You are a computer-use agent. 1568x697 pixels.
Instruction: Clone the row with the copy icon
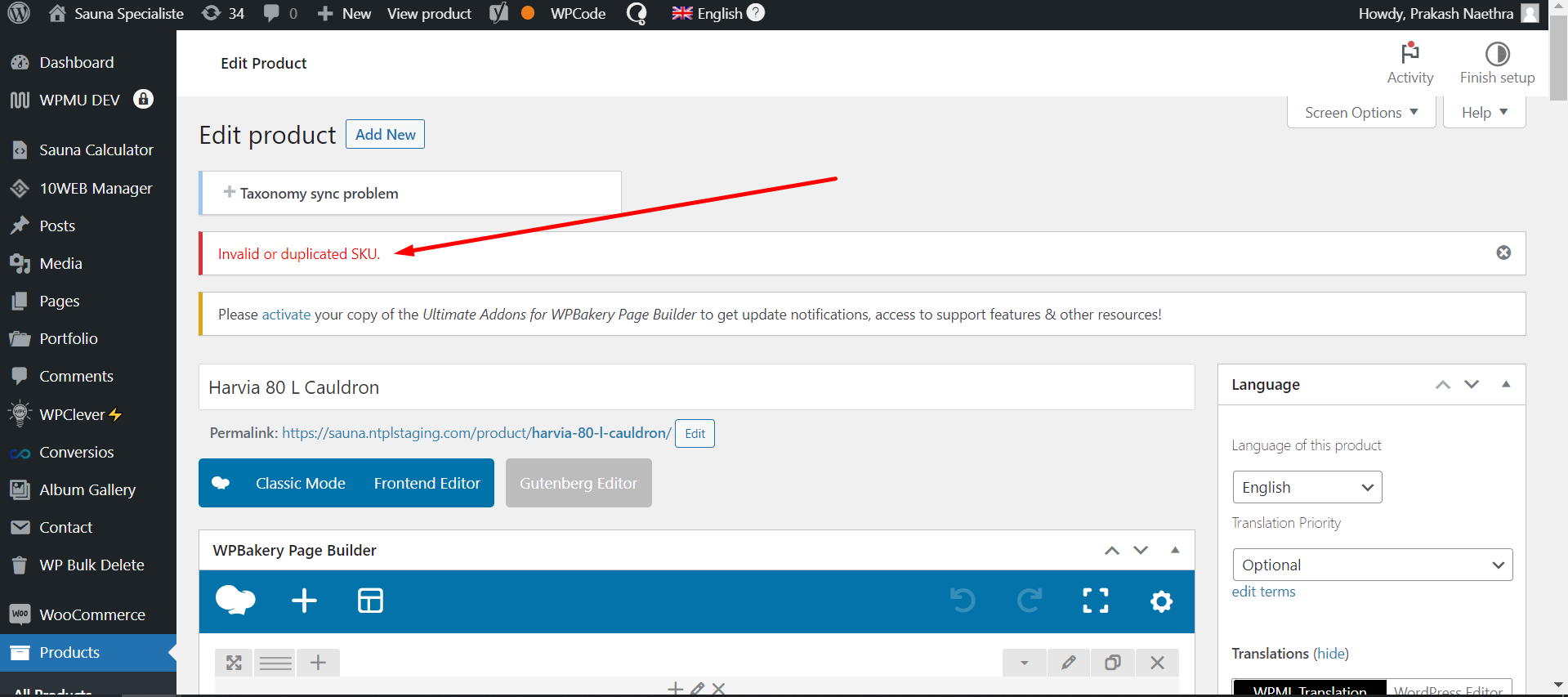(1112, 663)
